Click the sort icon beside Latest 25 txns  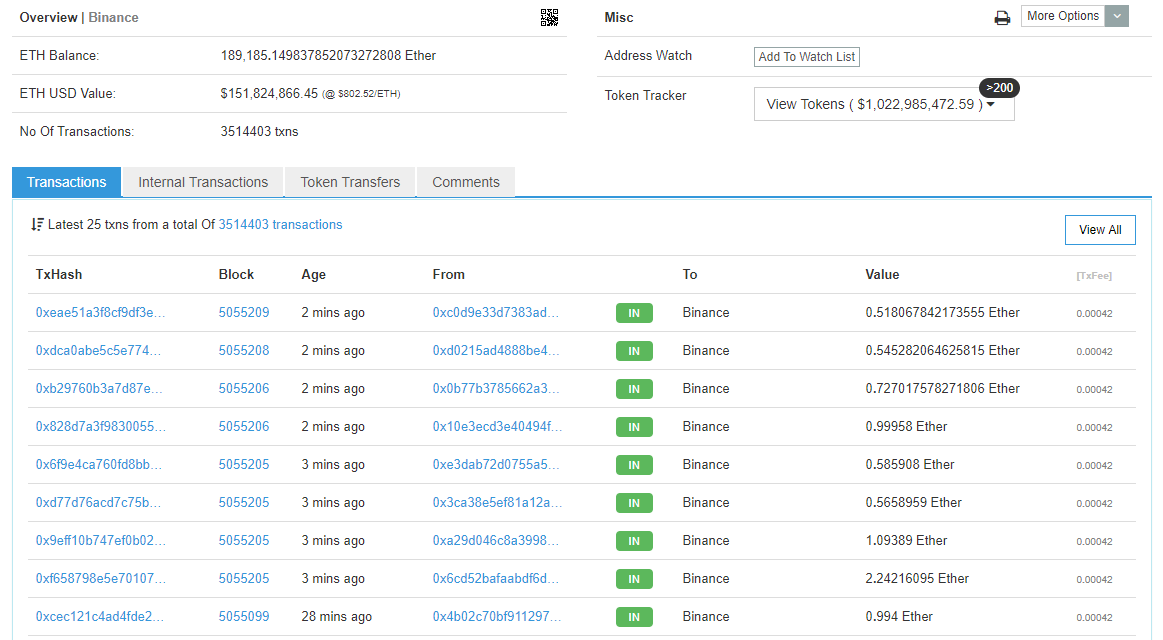37,224
